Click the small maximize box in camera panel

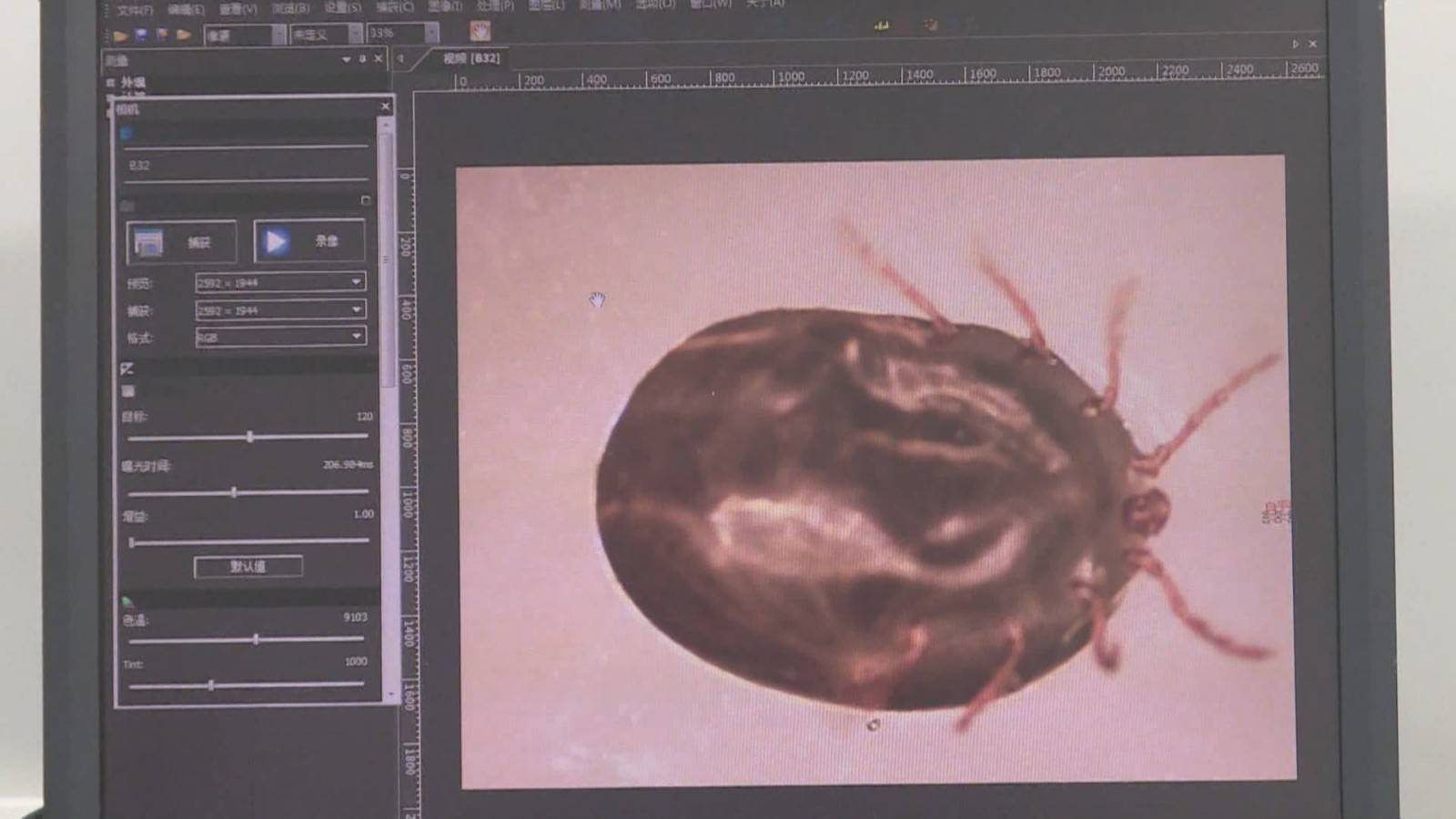(366, 200)
